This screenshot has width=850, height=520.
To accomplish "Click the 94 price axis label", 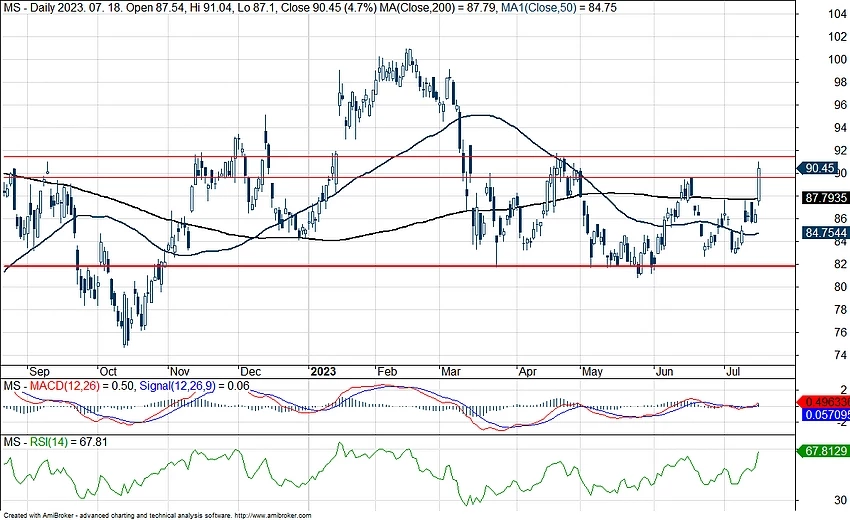I will pos(840,127).
